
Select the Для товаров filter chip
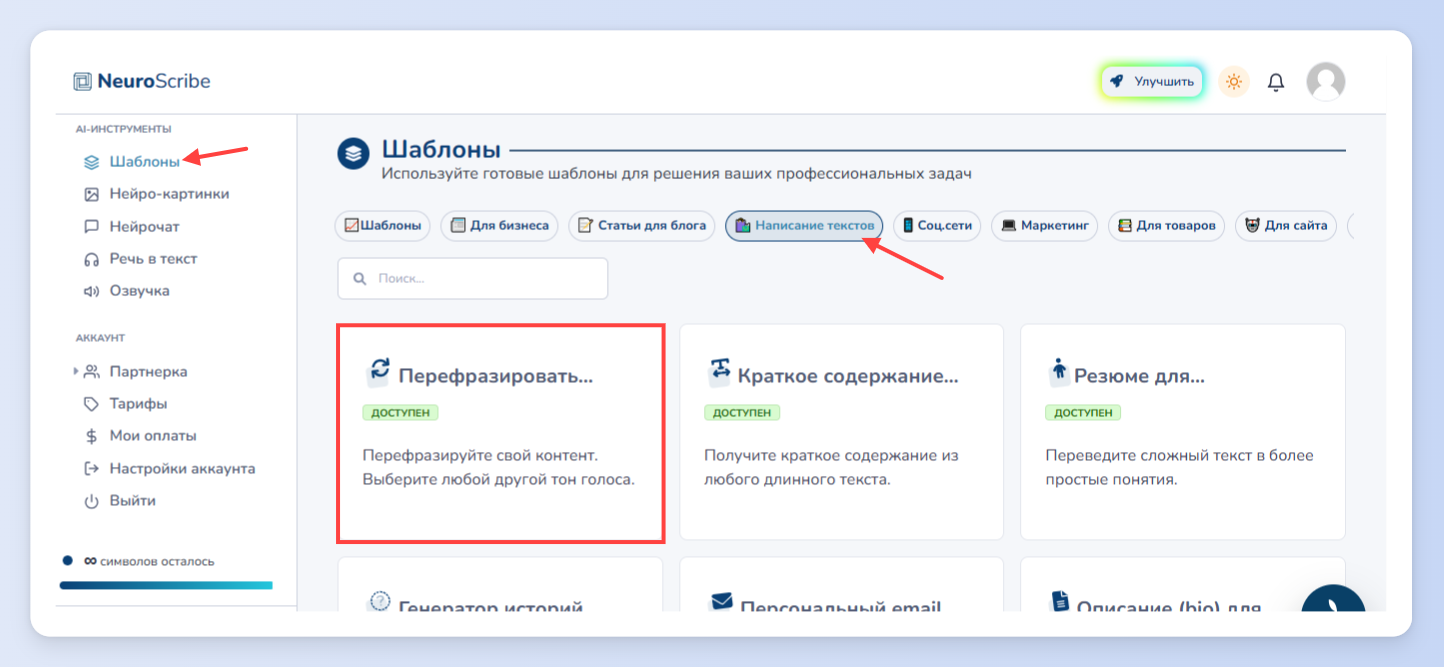coord(1166,226)
